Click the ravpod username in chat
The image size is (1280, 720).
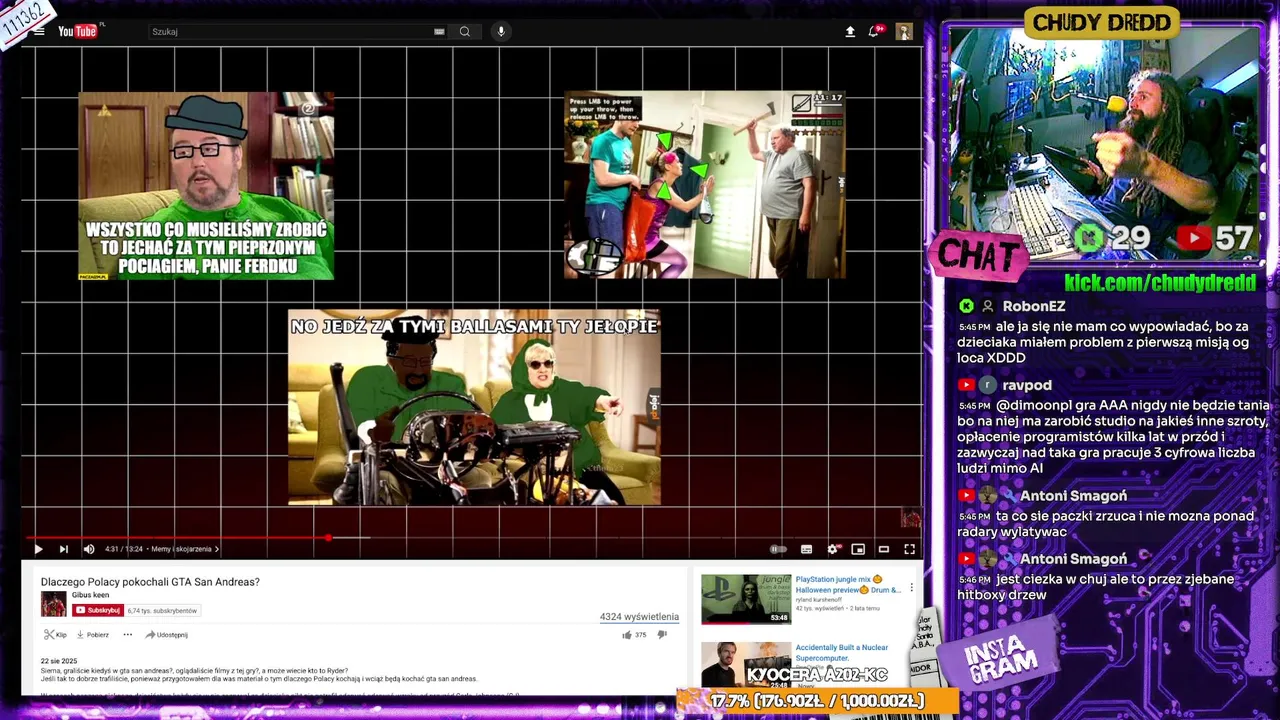pos(1027,385)
